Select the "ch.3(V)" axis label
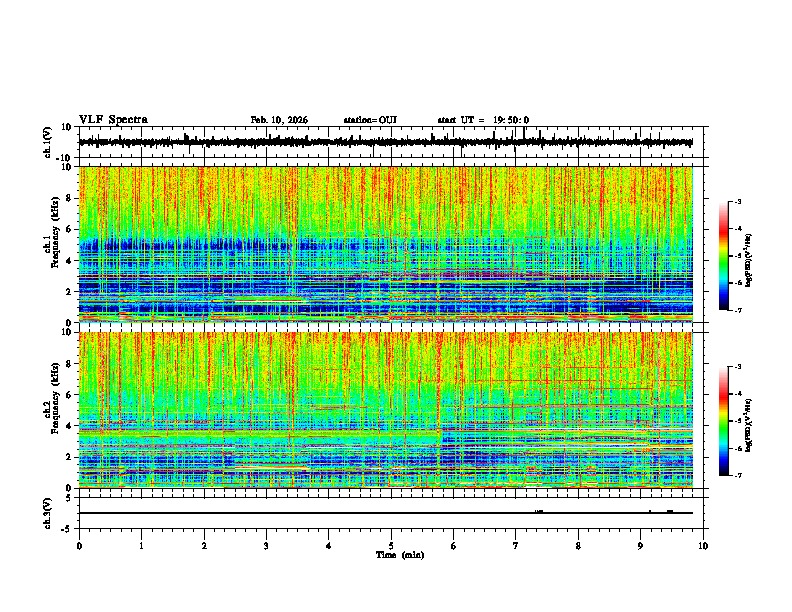This screenshot has width=792, height=612. tap(48, 513)
